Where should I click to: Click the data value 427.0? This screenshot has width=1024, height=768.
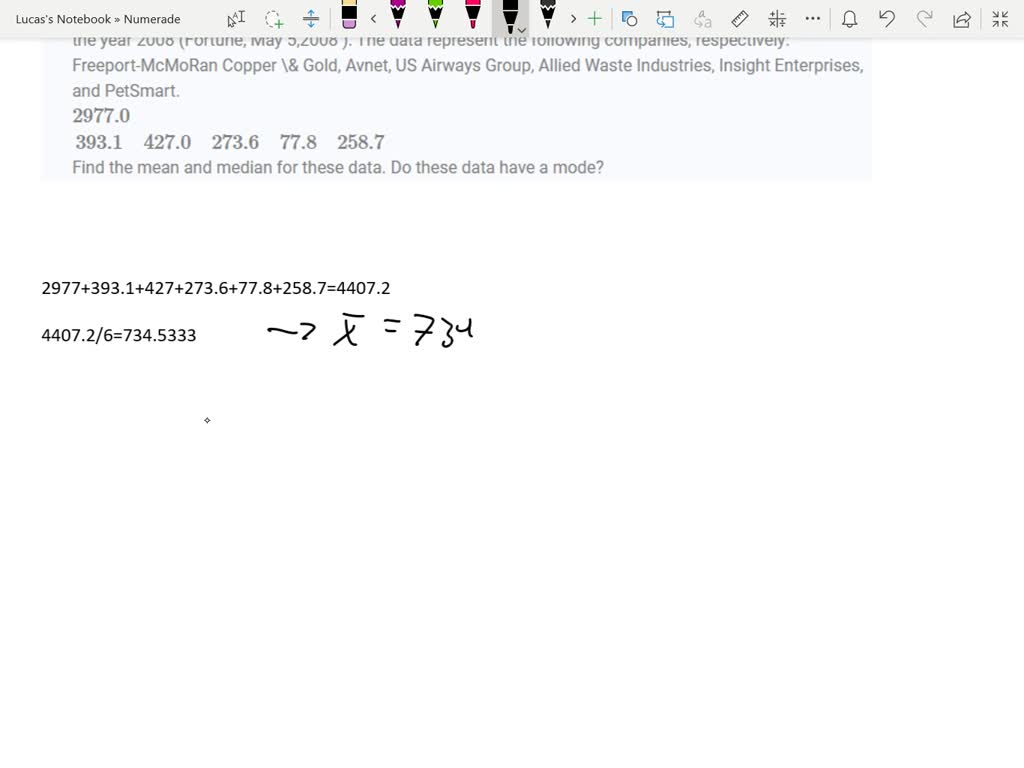(167, 142)
